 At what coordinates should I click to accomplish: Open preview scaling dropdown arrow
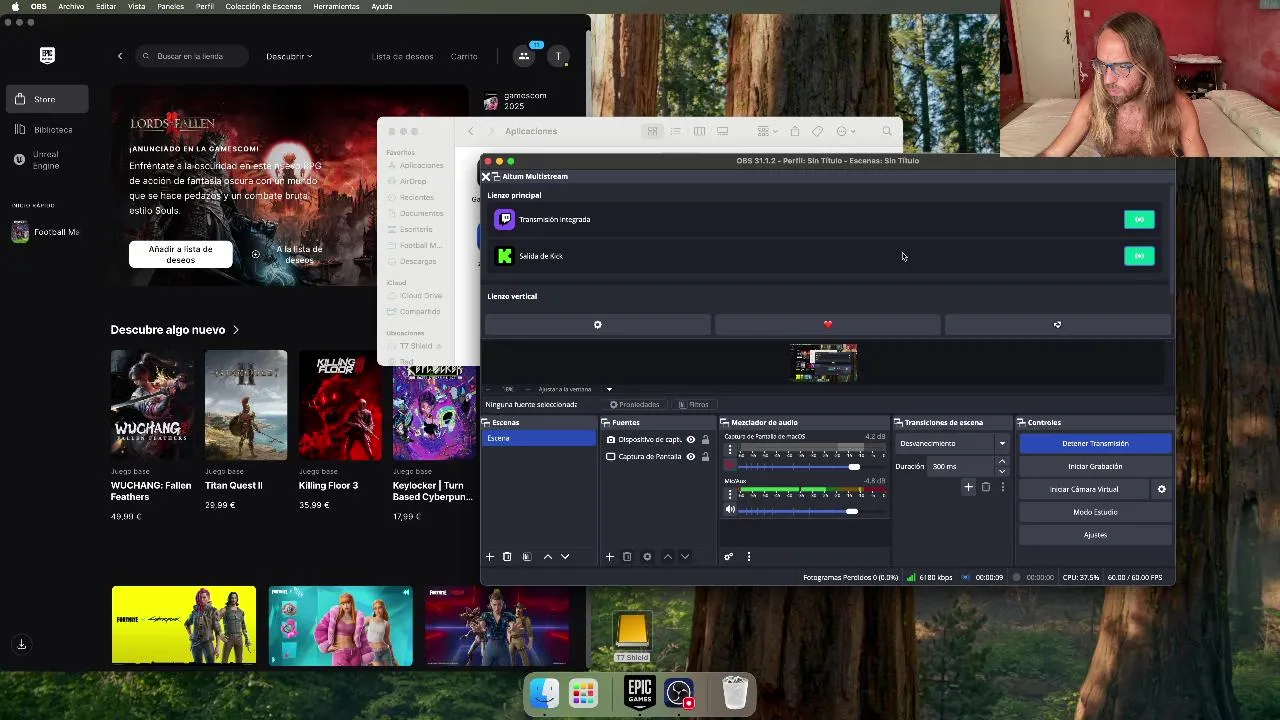click(609, 389)
